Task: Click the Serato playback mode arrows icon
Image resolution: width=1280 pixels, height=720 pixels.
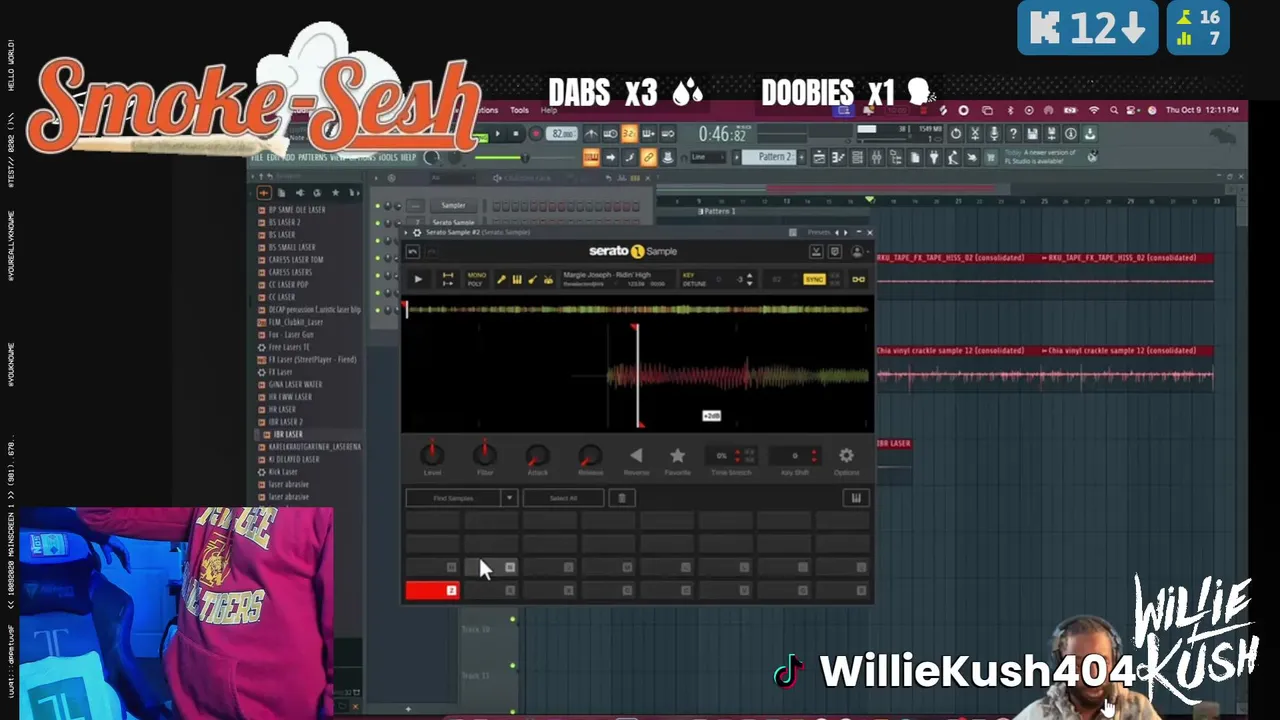Action: (x=448, y=279)
